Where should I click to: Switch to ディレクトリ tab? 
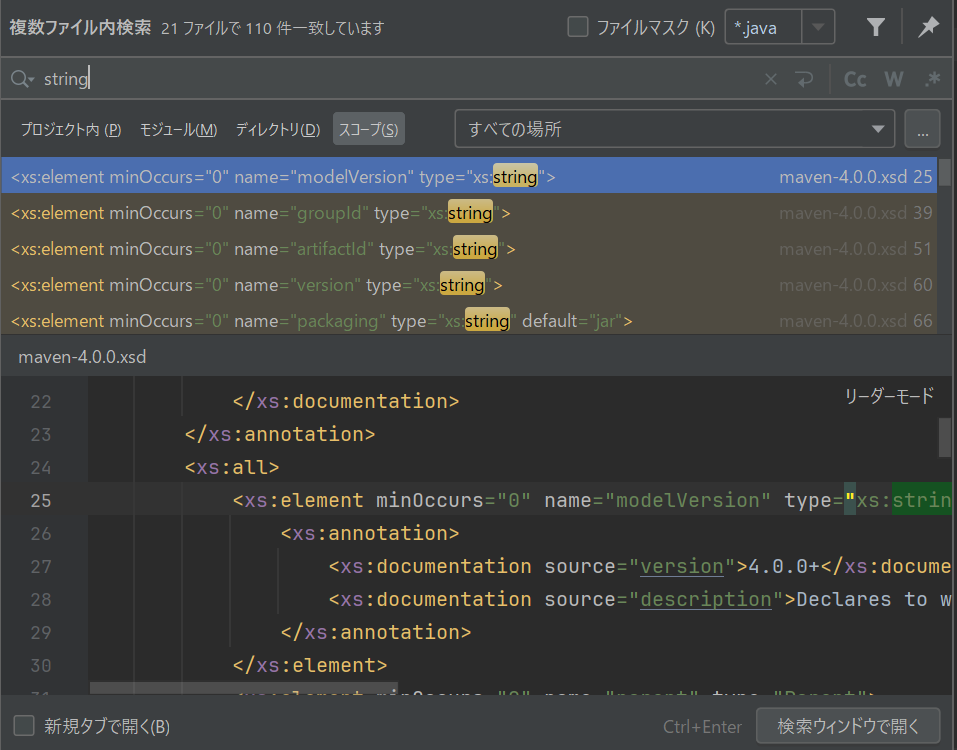click(278, 129)
